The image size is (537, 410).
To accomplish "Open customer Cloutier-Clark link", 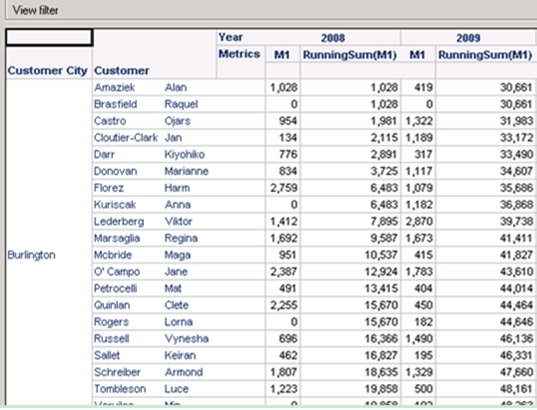I will (x=126, y=138).
